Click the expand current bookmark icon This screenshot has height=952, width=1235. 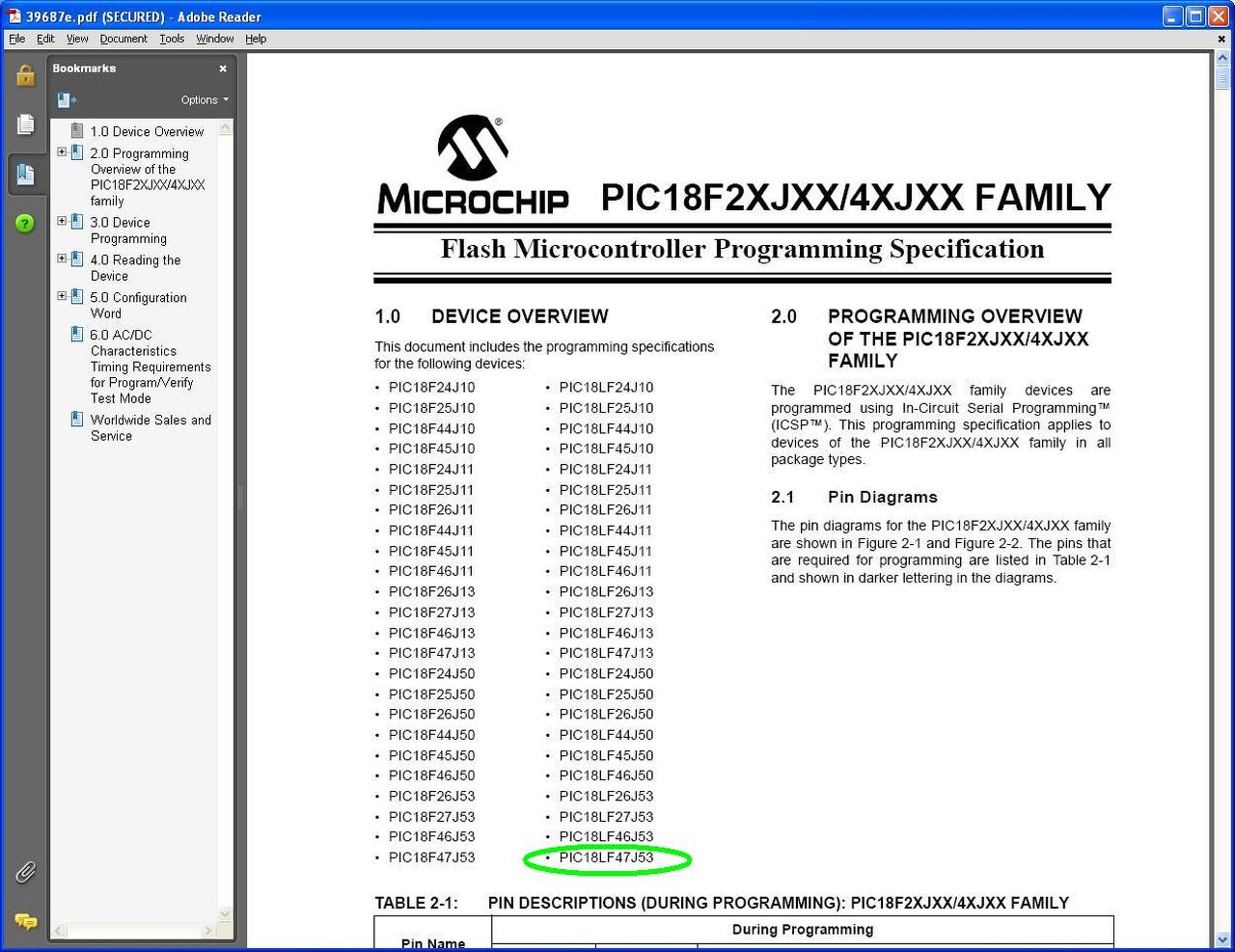pos(67,99)
